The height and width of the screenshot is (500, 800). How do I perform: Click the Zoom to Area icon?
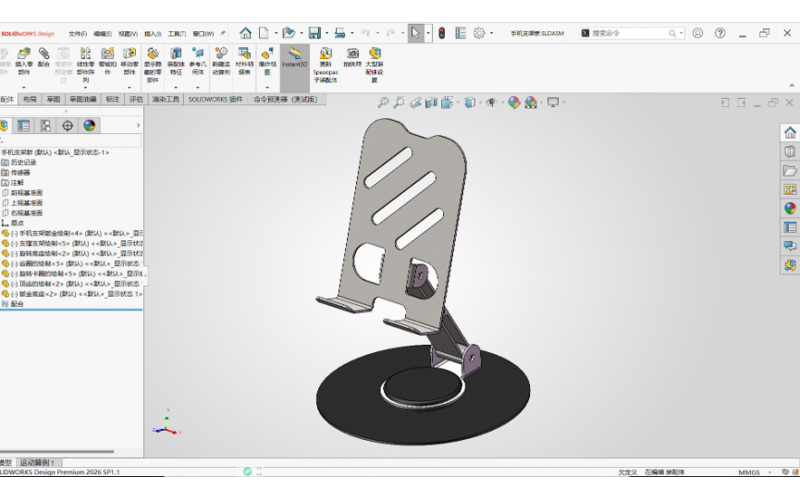click(398, 103)
